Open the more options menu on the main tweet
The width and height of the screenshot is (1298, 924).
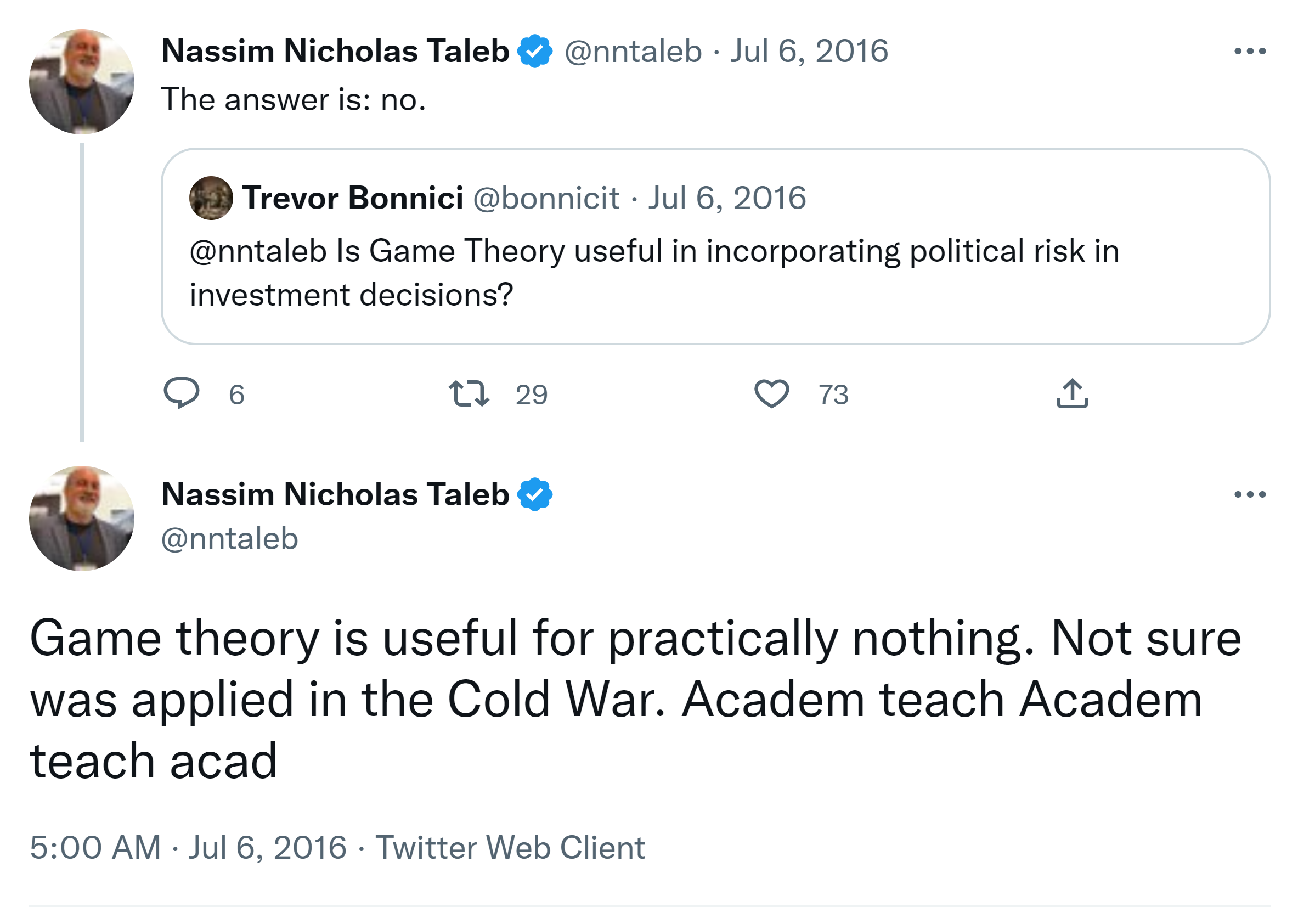[x=1249, y=494]
